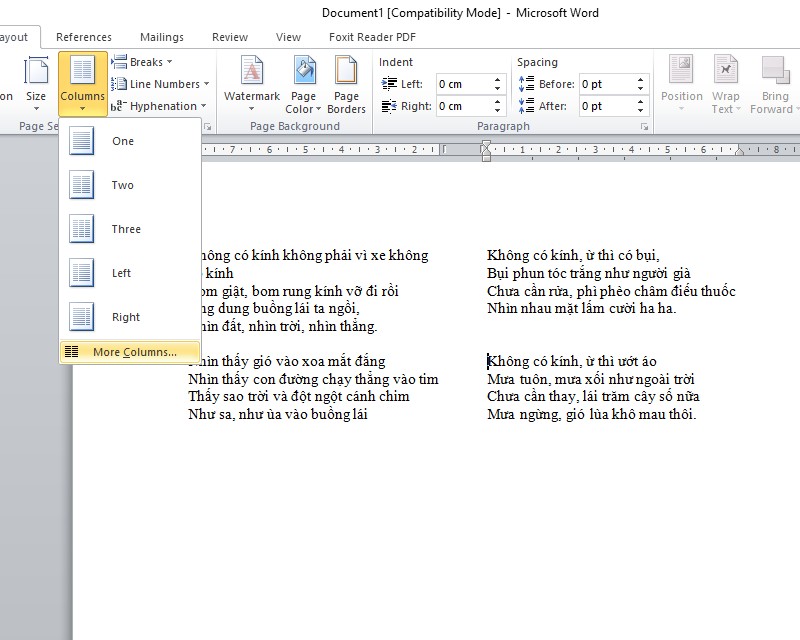
Task: Expand the Line Numbers dropdown arrow
Action: [207, 84]
